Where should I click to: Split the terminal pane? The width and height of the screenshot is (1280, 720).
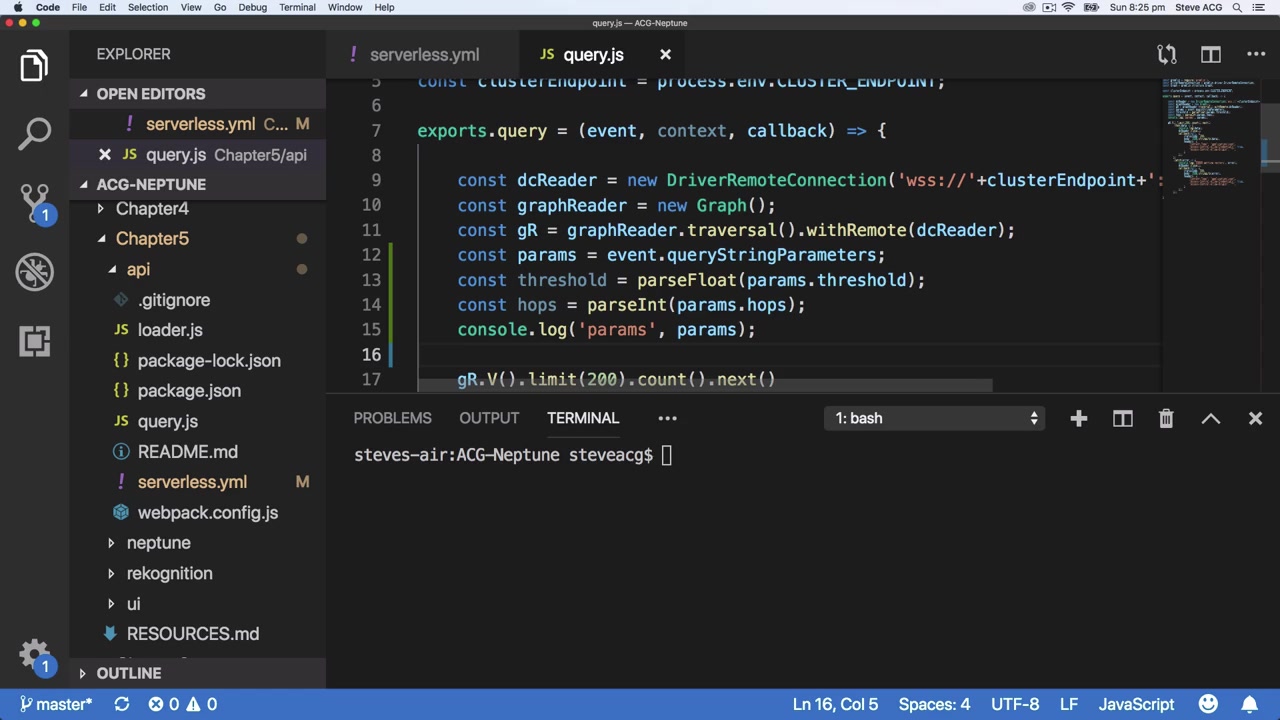point(1123,419)
